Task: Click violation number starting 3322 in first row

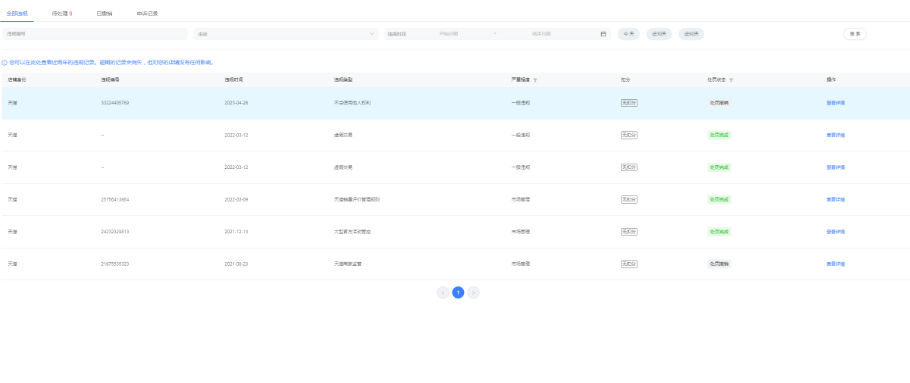Action: click(x=115, y=103)
